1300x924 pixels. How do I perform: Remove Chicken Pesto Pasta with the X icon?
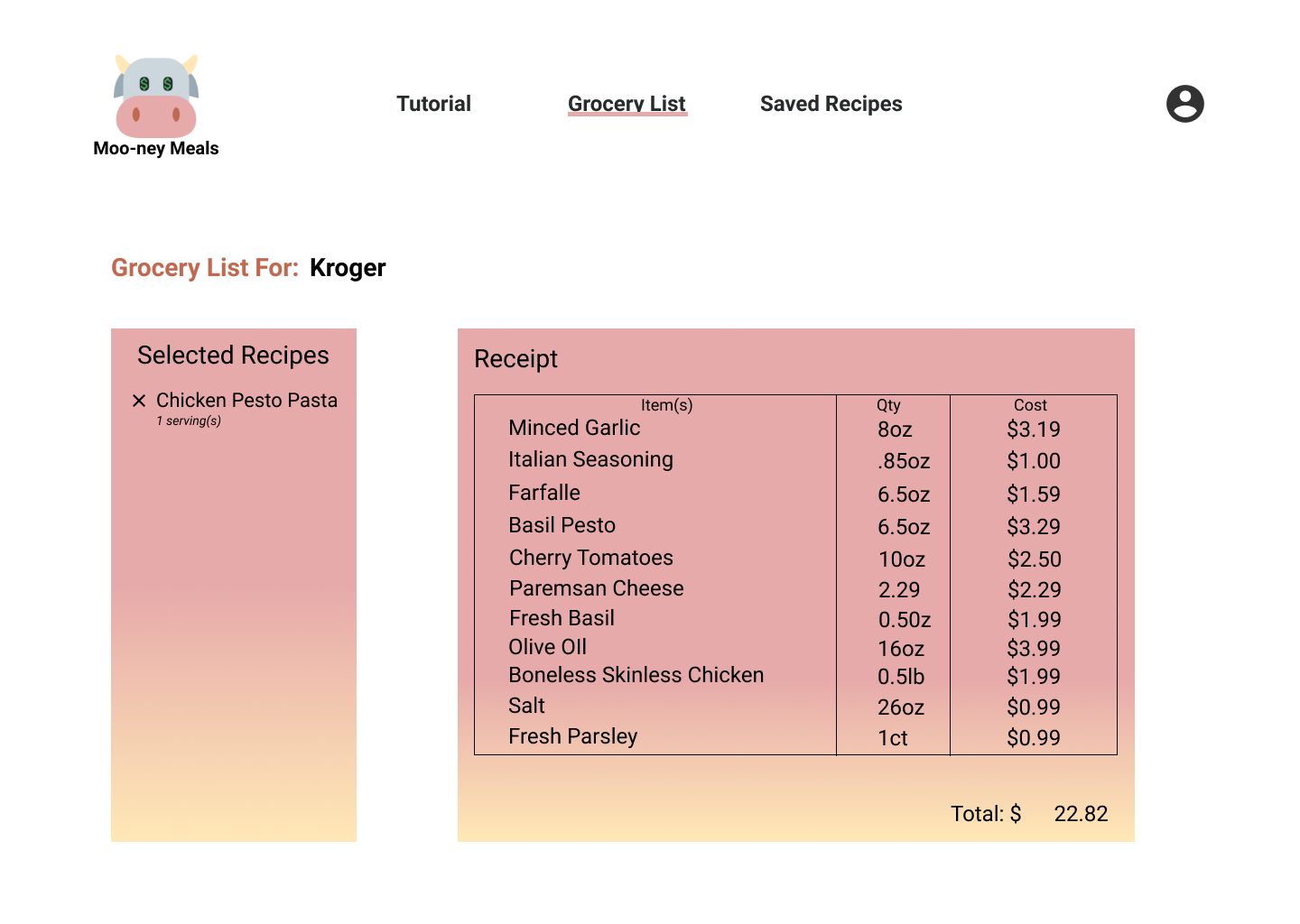[139, 401]
